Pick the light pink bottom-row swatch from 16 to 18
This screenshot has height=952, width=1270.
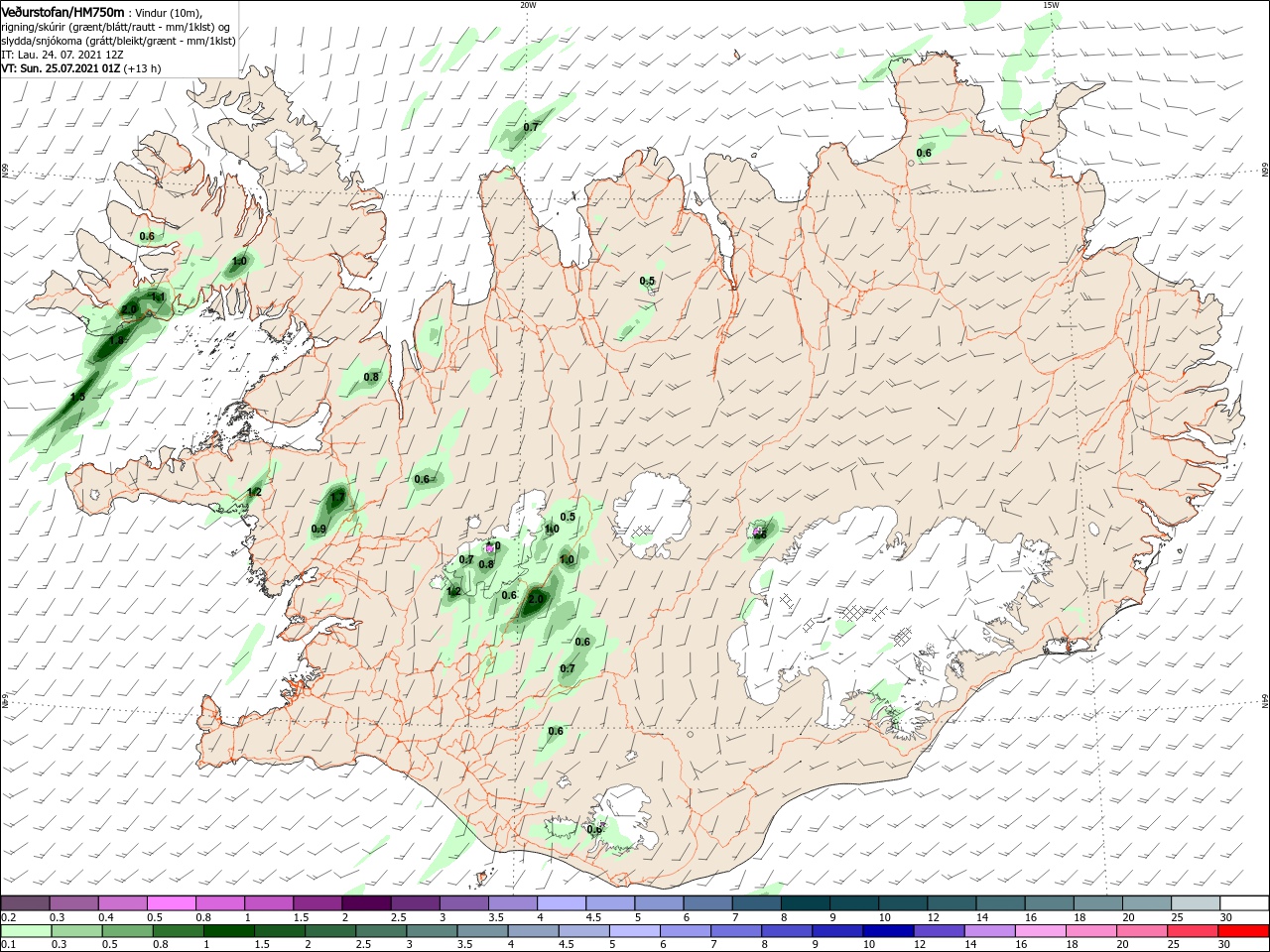tap(1041, 931)
